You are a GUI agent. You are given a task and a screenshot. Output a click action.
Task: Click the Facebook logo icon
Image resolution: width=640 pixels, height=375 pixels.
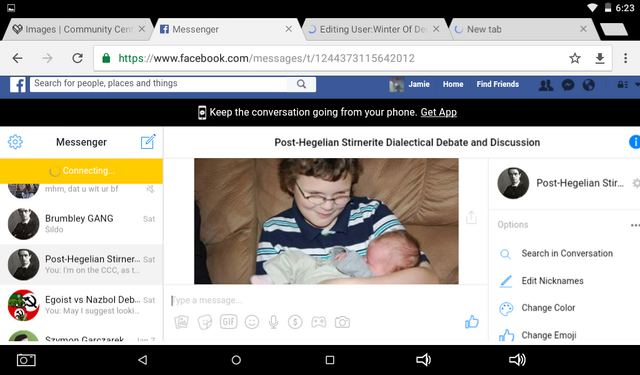point(18,85)
